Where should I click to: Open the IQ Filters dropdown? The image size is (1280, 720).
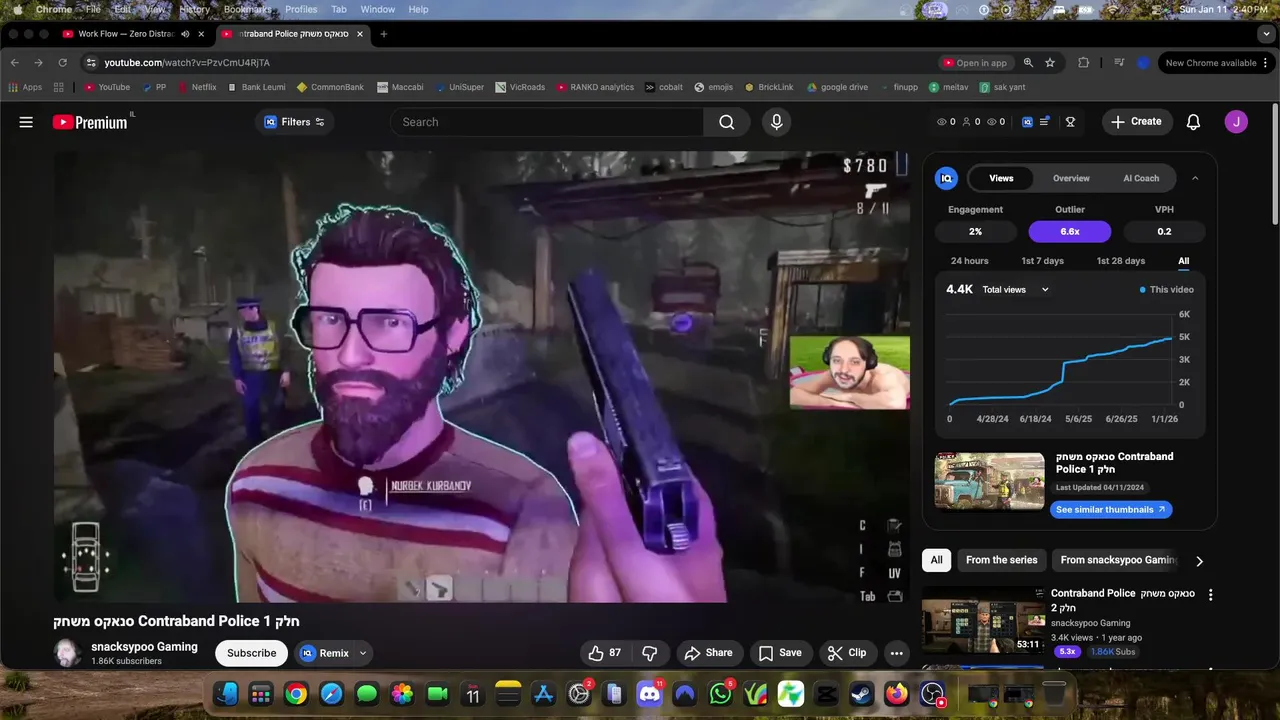(295, 122)
